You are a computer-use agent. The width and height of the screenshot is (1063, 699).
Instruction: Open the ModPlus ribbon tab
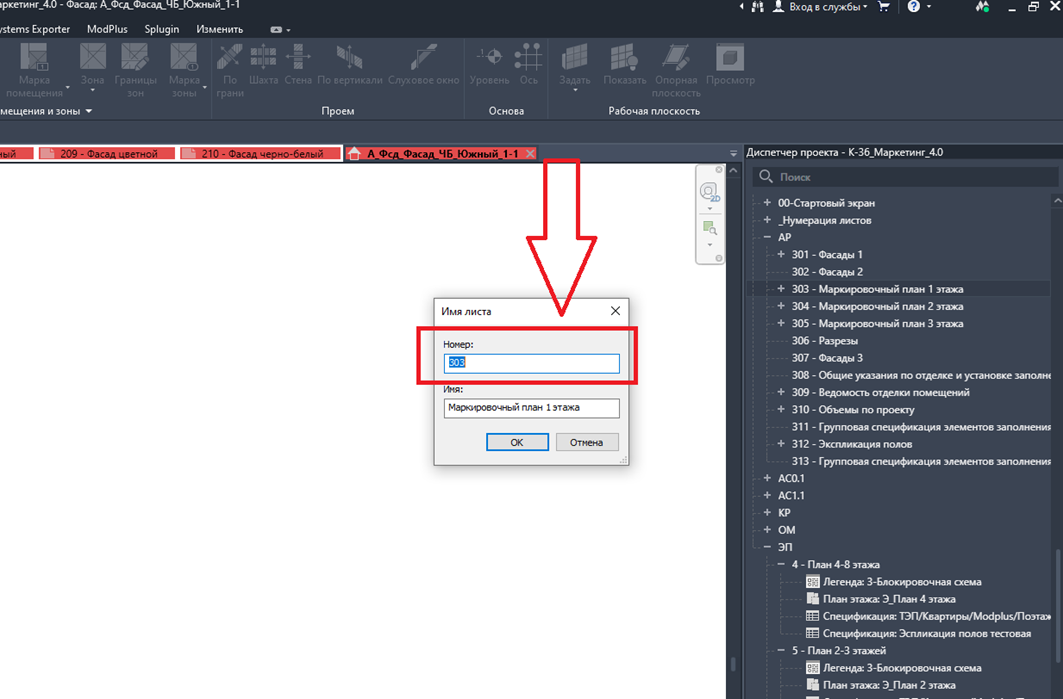pos(107,29)
